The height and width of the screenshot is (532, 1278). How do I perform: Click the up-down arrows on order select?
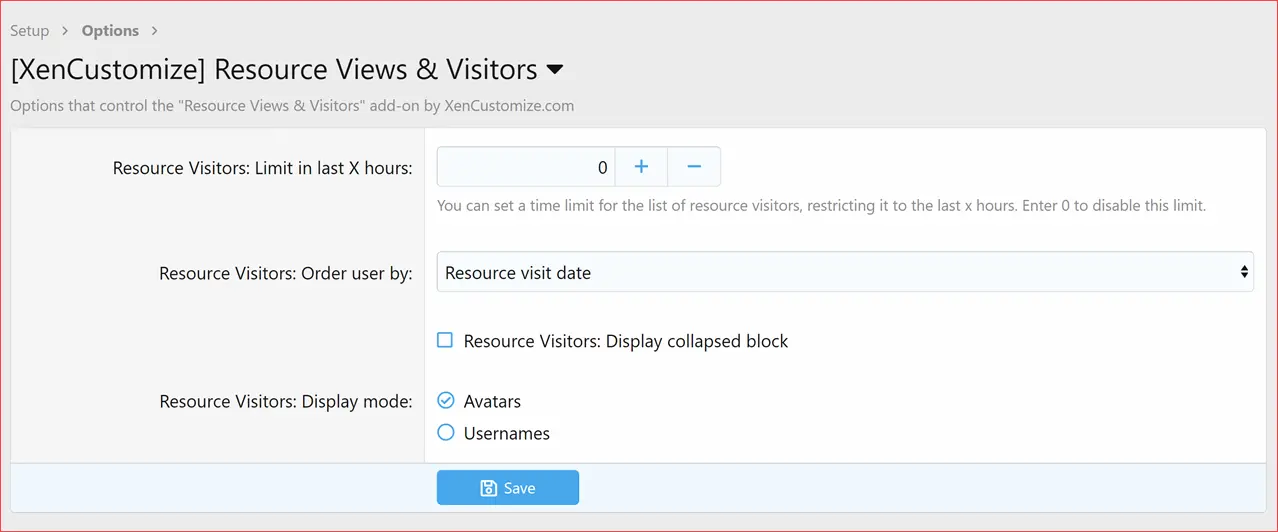coord(1244,272)
